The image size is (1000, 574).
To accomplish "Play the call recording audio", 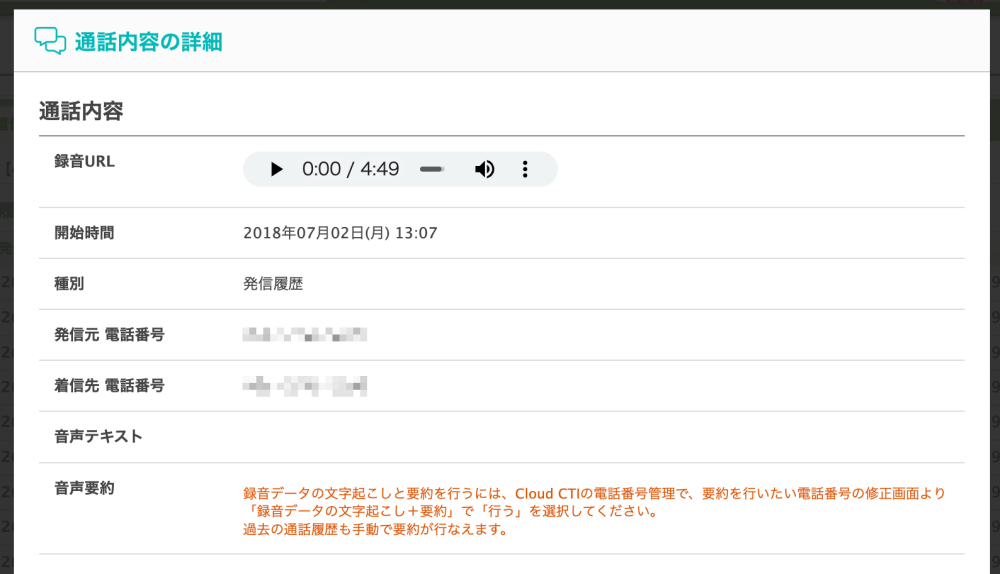I will click(276, 169).
